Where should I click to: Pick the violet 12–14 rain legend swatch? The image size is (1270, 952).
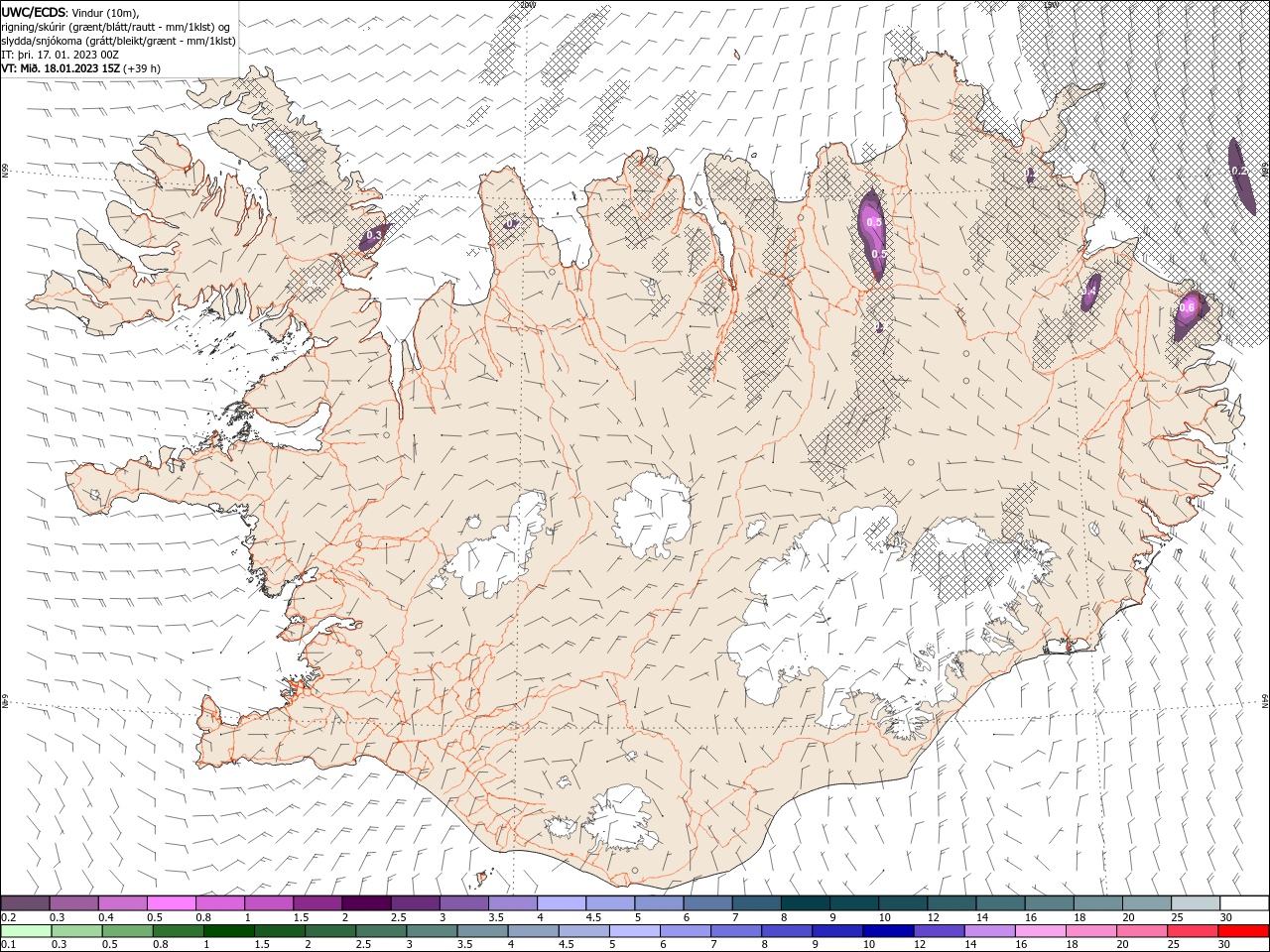[x=938, y=931]
